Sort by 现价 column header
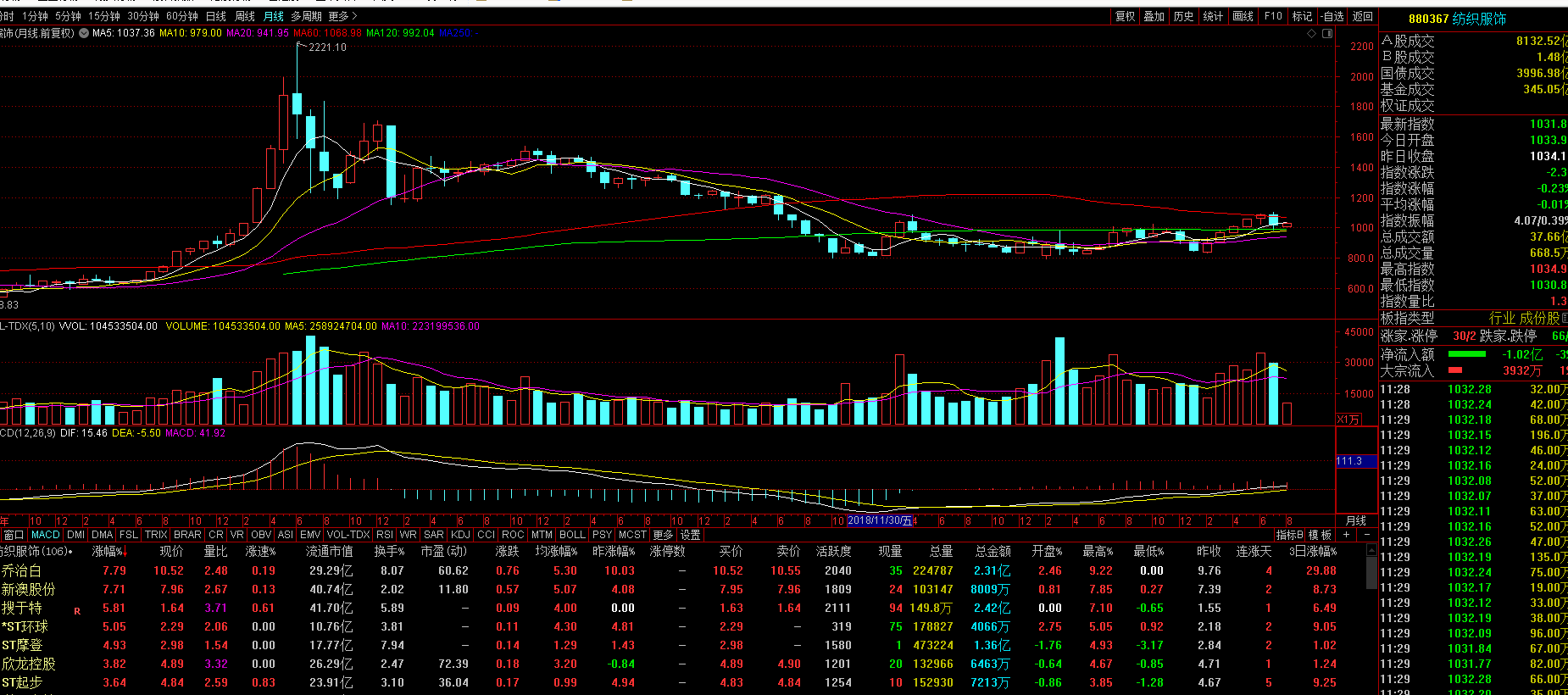1568x695 pixels. pyautogui.click(x=172, y=552)
